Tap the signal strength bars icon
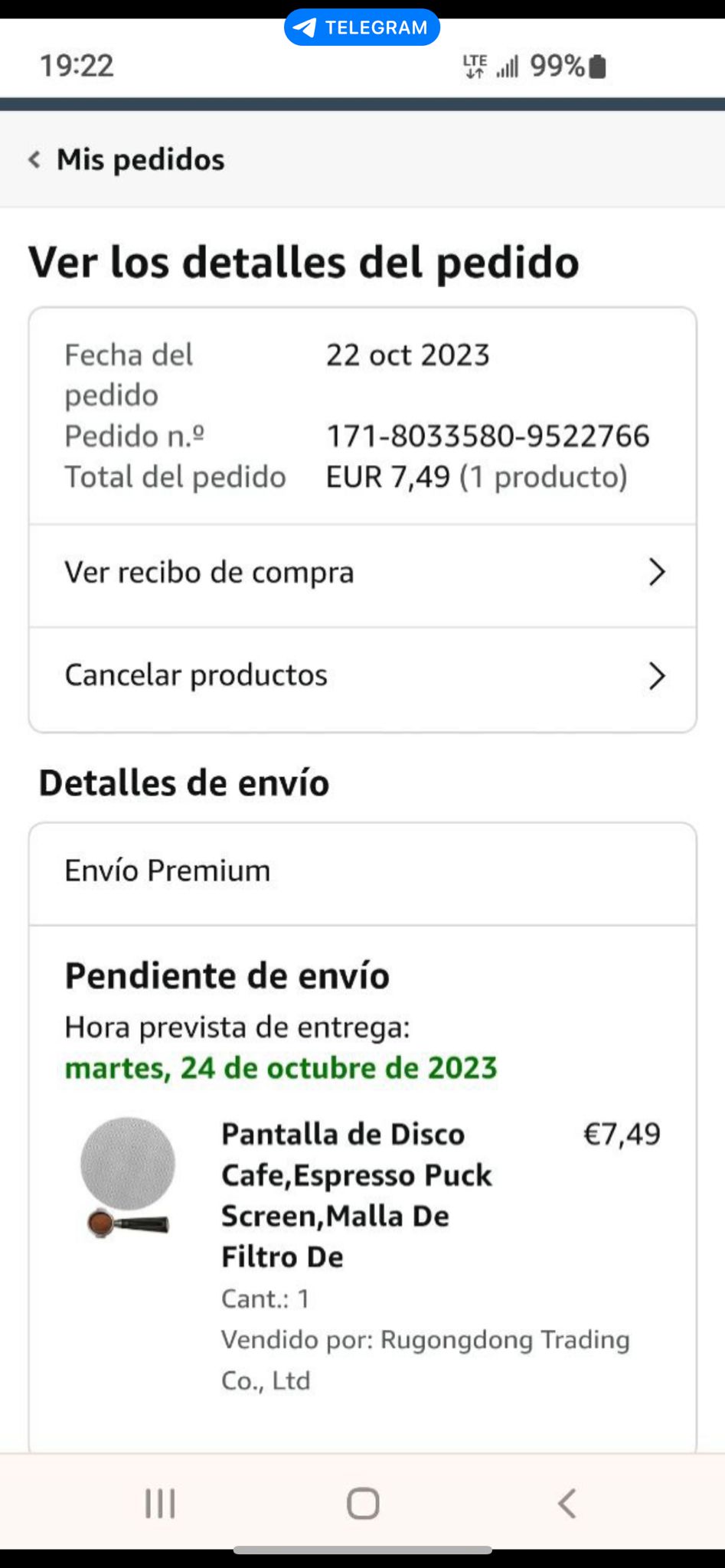Screen dimensions: 725x1568 508,67
